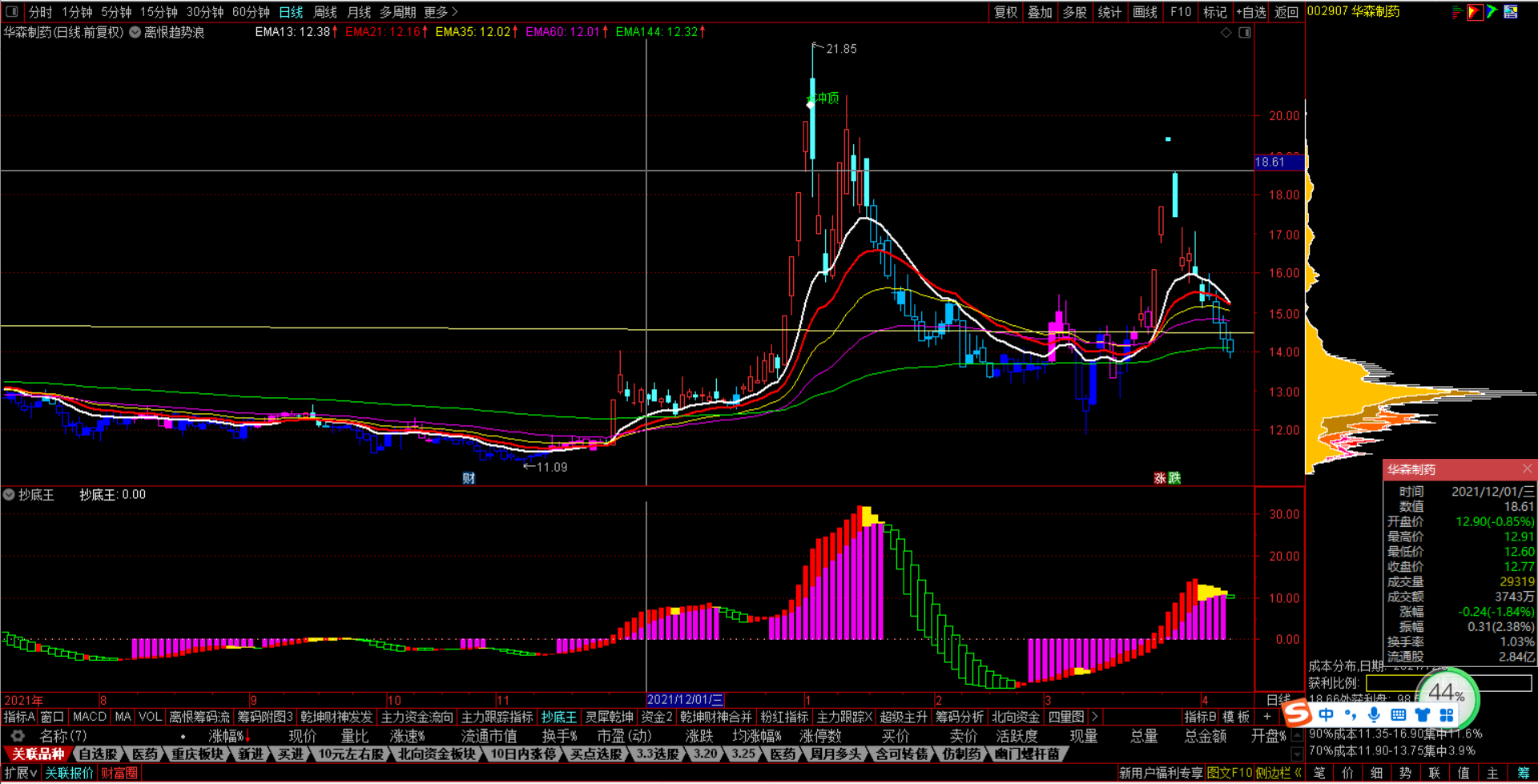This screenshot has height=784, width=1538.
Task: Click the 复权 button
Action: 1005,12
